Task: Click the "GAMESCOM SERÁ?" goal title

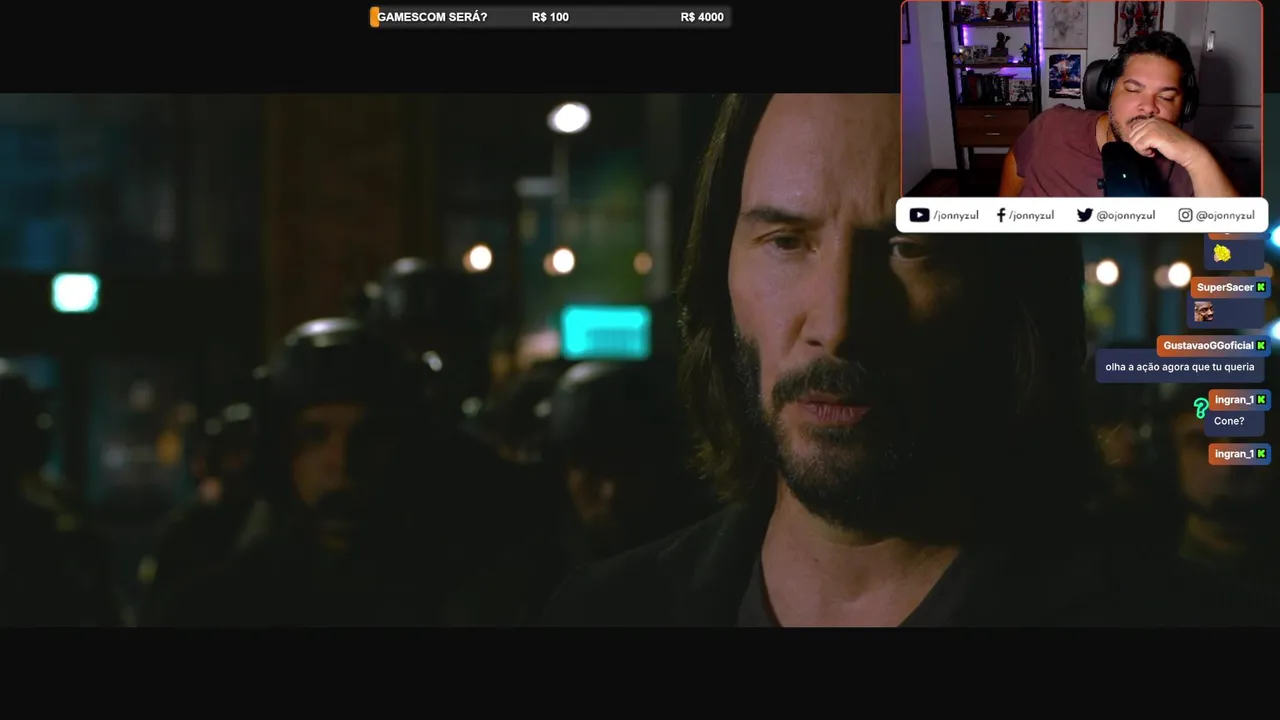Action: (432, 17)
